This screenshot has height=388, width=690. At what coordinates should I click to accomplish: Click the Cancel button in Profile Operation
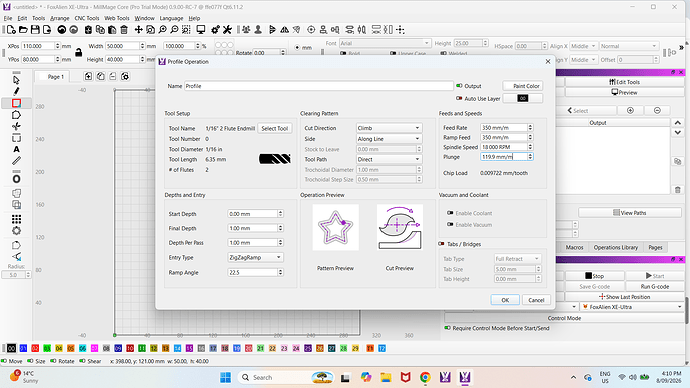tap(536, 300)
